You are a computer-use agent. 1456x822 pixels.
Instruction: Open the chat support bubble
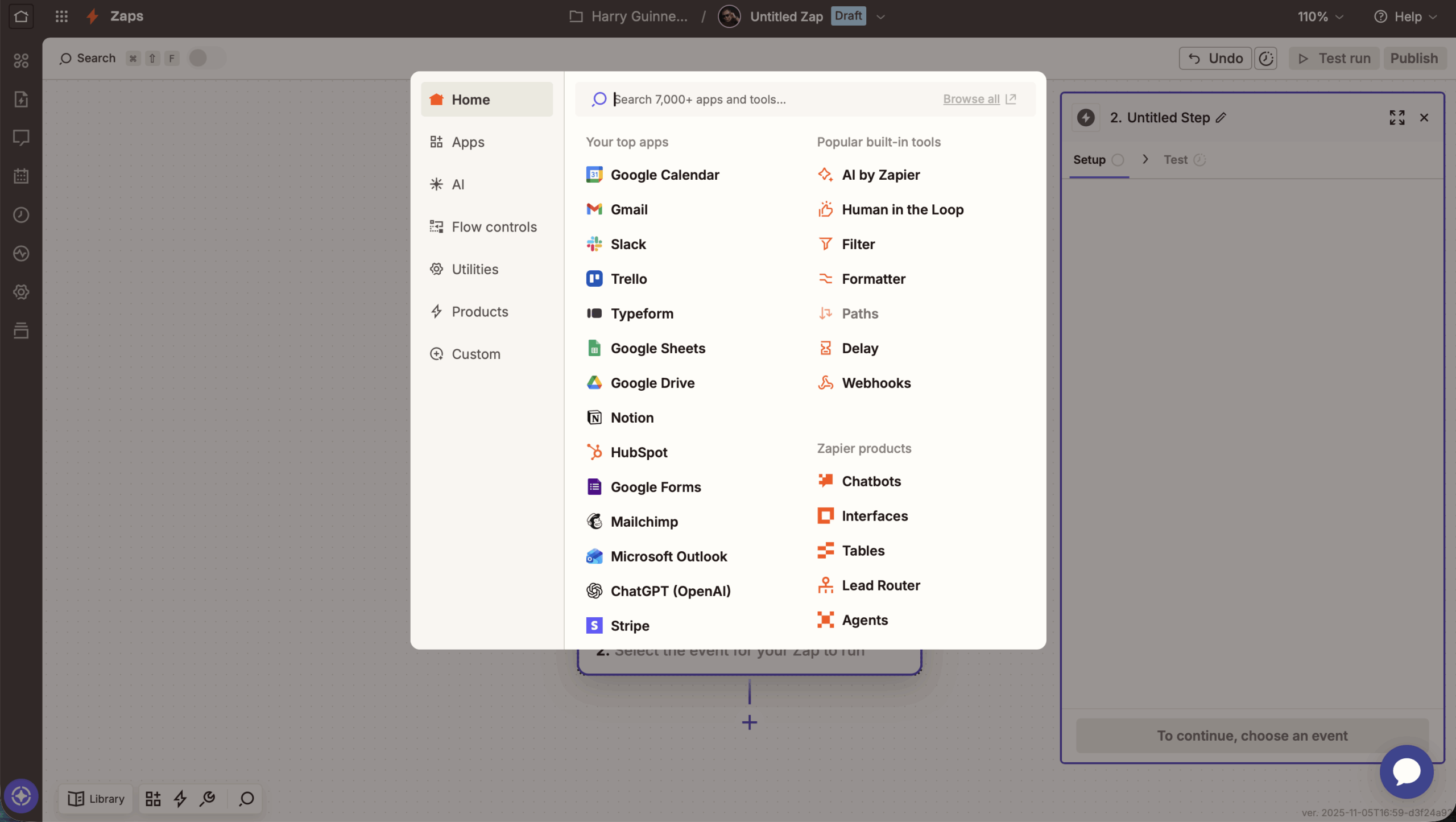[x=1407, y=771]
